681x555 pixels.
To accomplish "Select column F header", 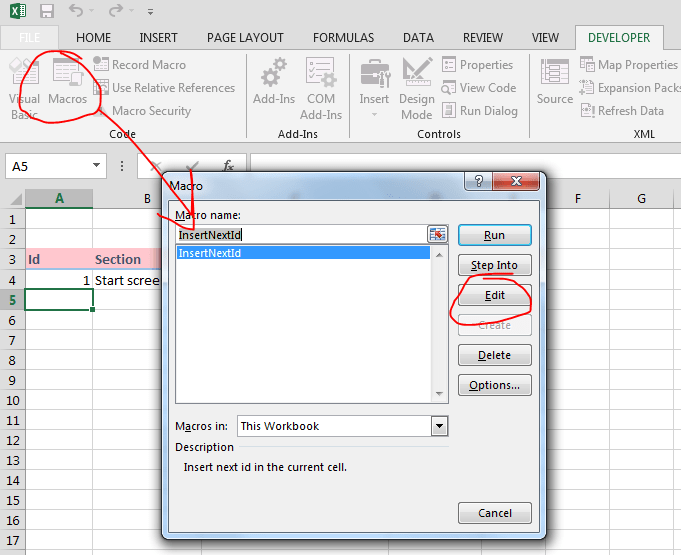I will coord(577,198).
